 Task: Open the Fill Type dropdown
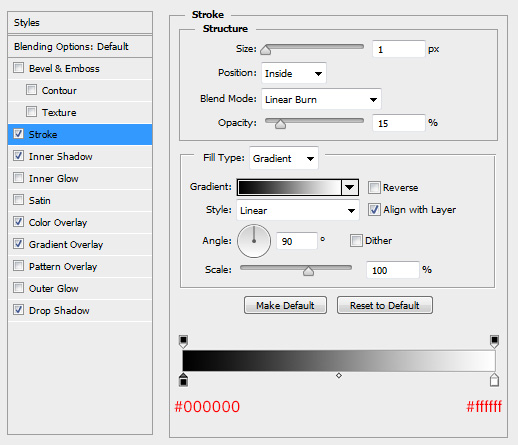(284, 158)
